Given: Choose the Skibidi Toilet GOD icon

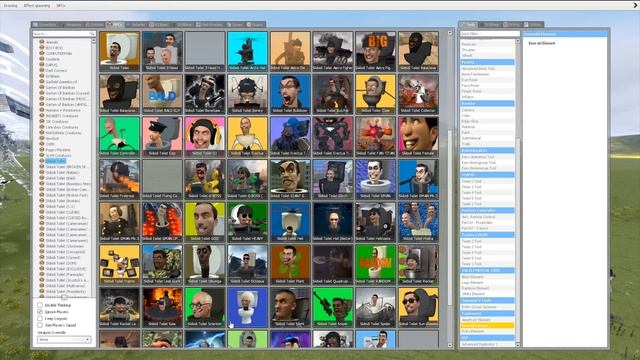Looking at the screenshot, I should point(204,222).
